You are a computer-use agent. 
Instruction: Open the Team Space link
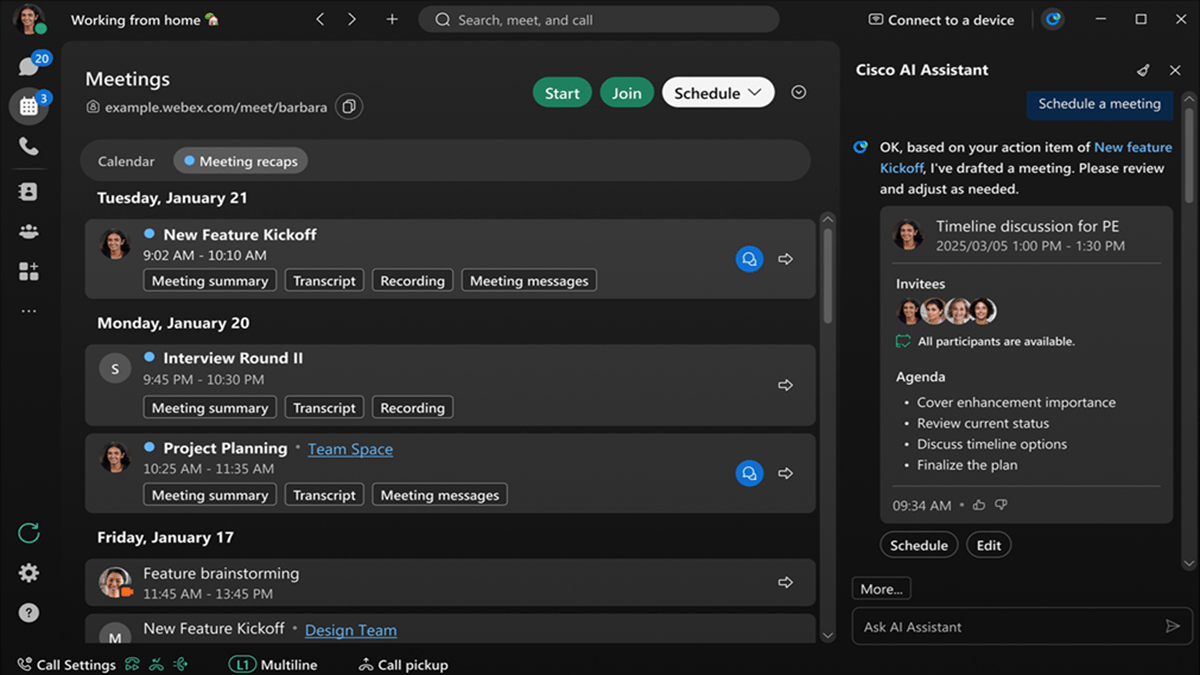[x=350, y=449]
